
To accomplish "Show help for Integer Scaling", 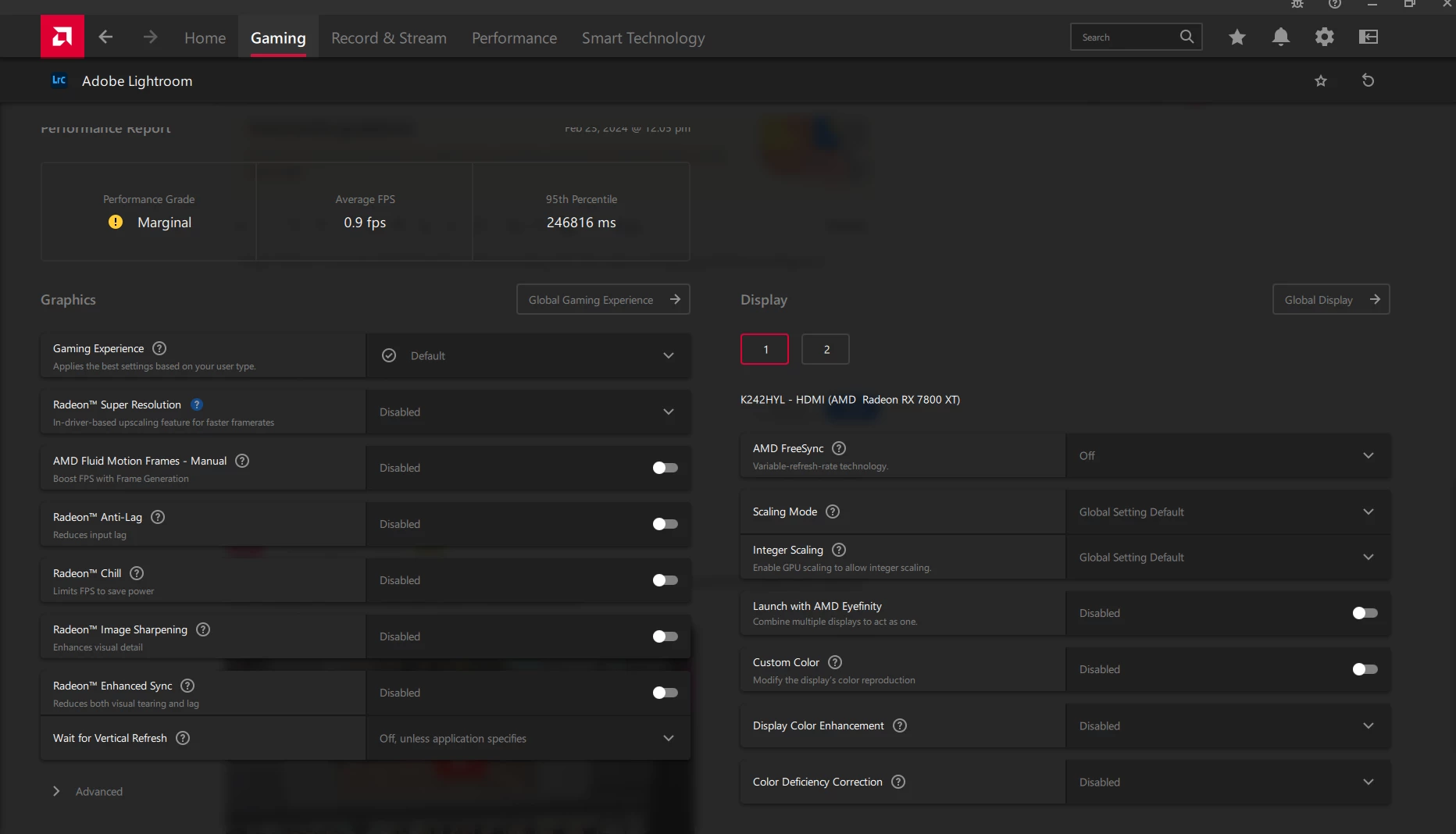I will 839,550.
